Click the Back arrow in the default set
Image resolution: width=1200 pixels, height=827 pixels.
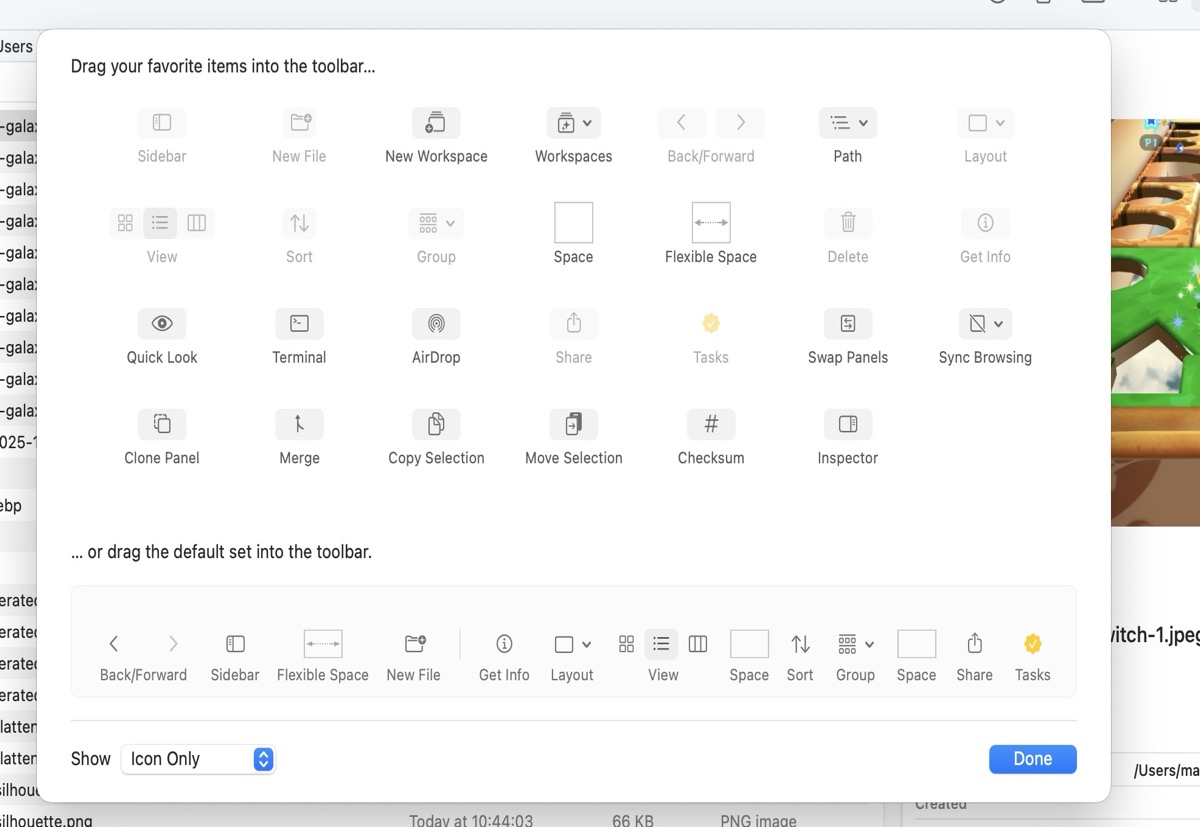[114, 644]
